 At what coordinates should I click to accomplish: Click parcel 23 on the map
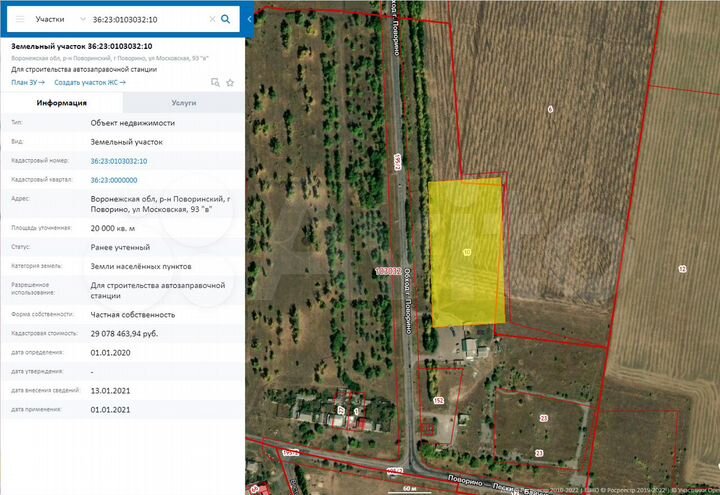tap(544, 417)
